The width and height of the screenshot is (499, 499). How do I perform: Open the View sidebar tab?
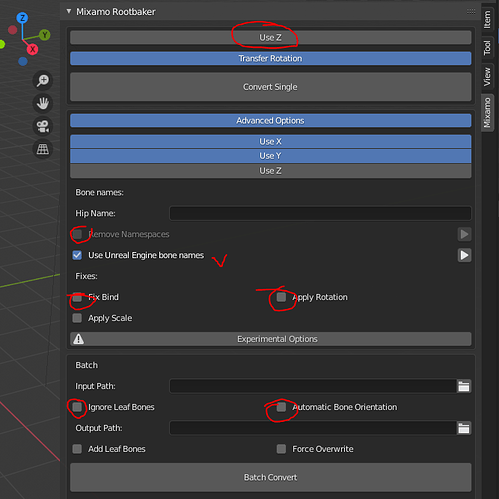[487, 77]
